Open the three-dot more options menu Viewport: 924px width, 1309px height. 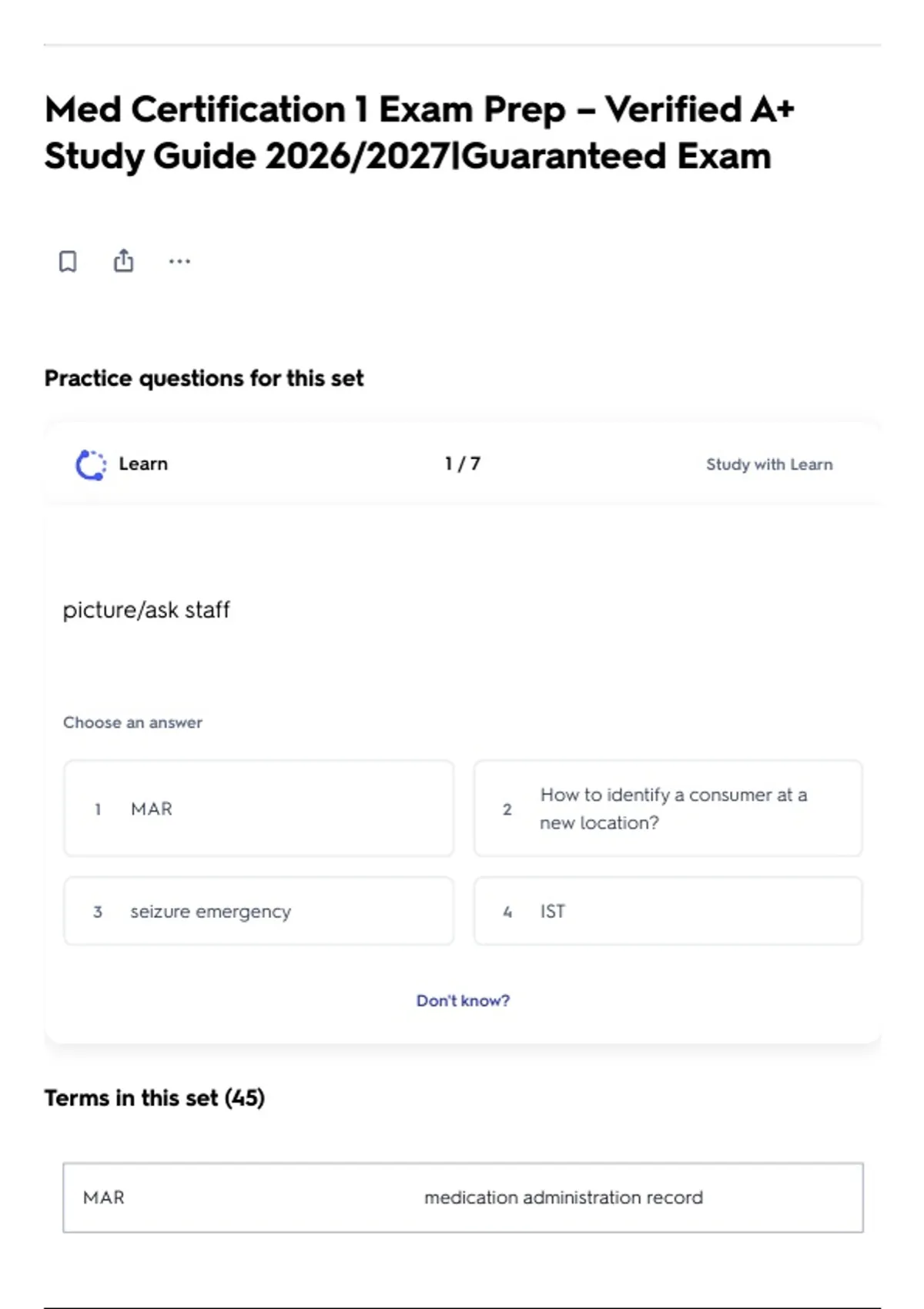click(179, 261)
